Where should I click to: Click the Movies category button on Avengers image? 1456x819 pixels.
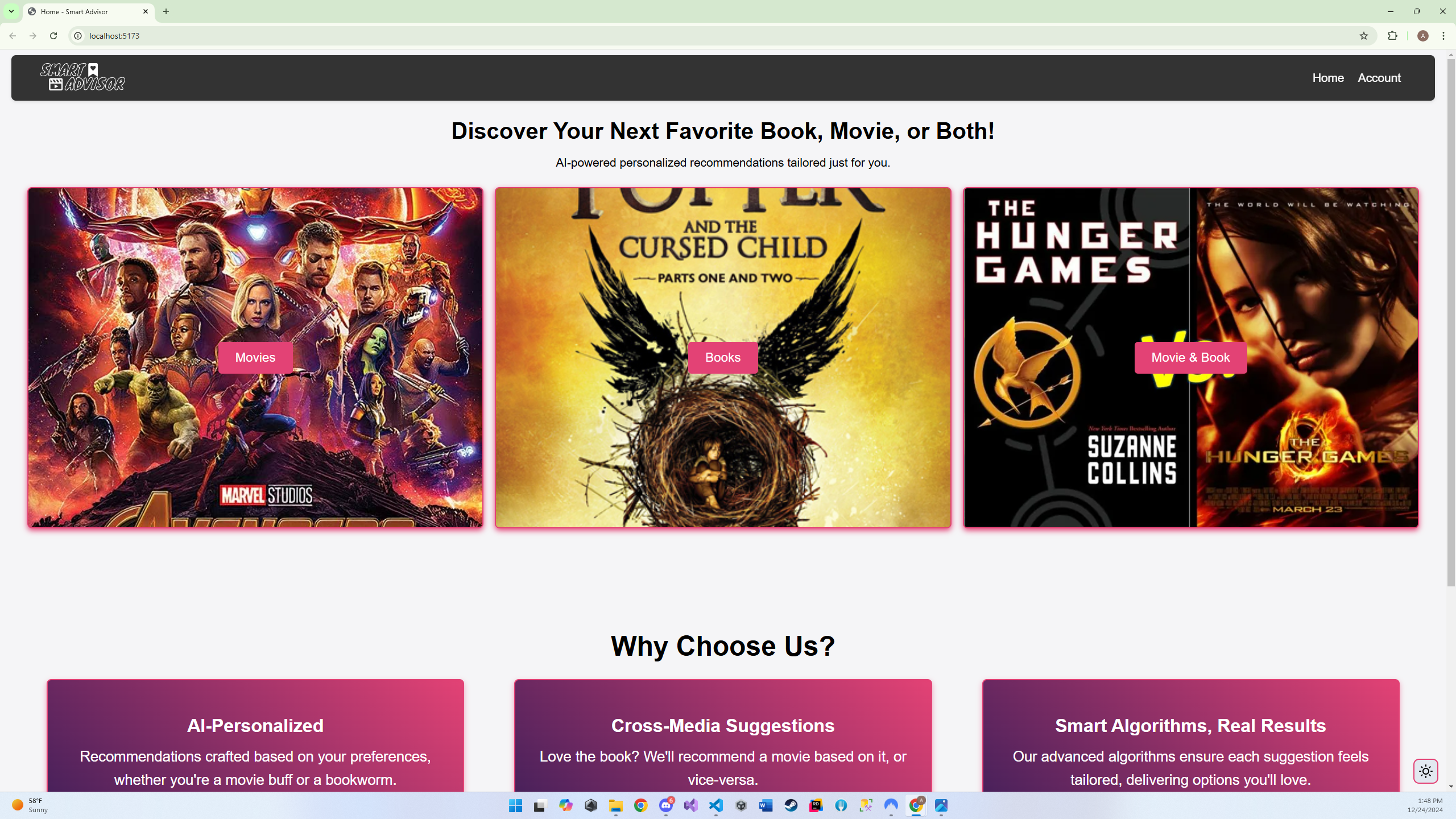(255, 356)
